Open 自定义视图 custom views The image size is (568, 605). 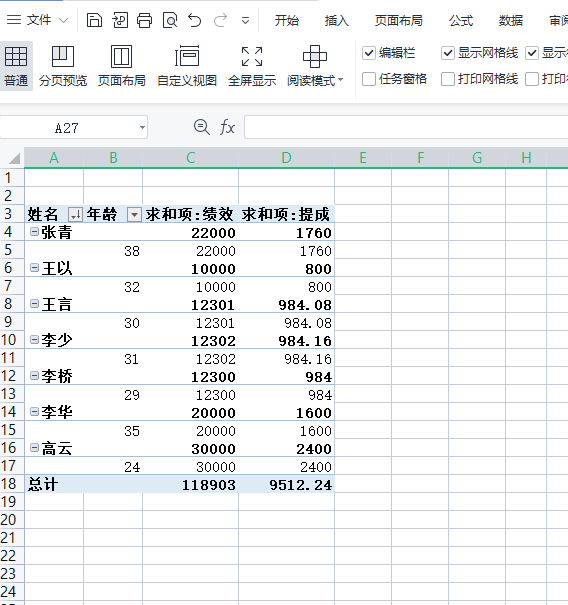click(x=187, y=66)
